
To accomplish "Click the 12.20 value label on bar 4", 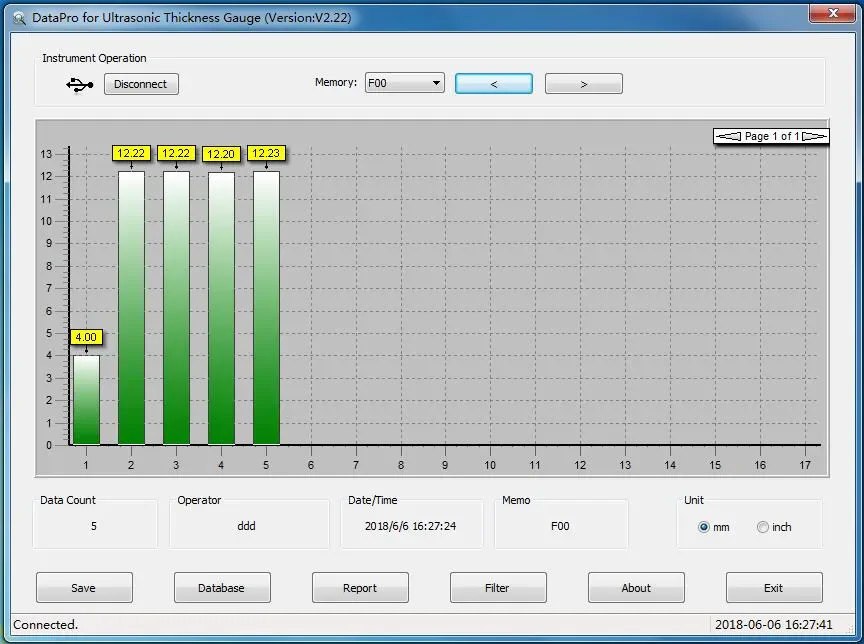I will click(221, 154).
